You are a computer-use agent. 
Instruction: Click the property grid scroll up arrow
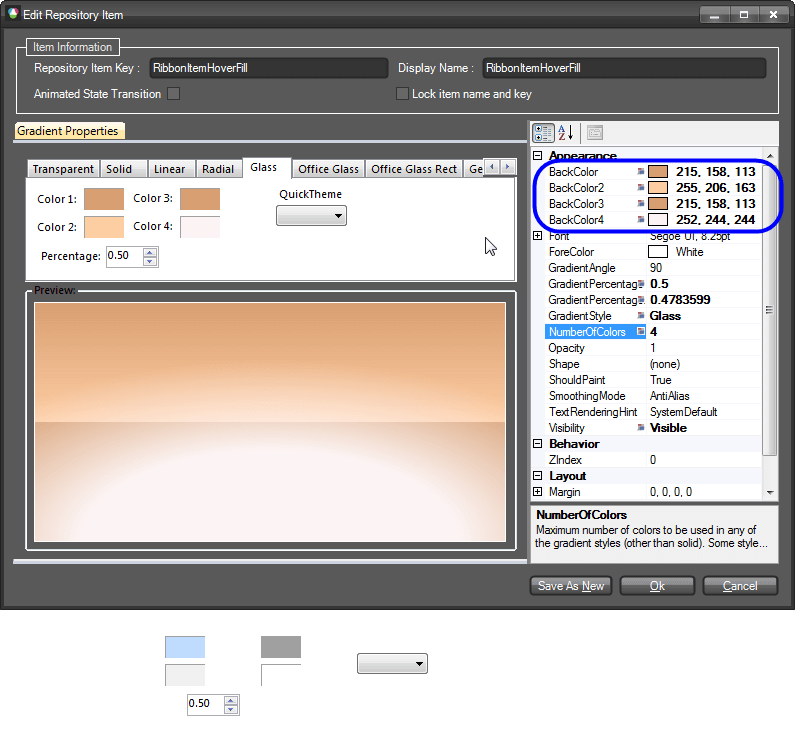pos(770,156)
